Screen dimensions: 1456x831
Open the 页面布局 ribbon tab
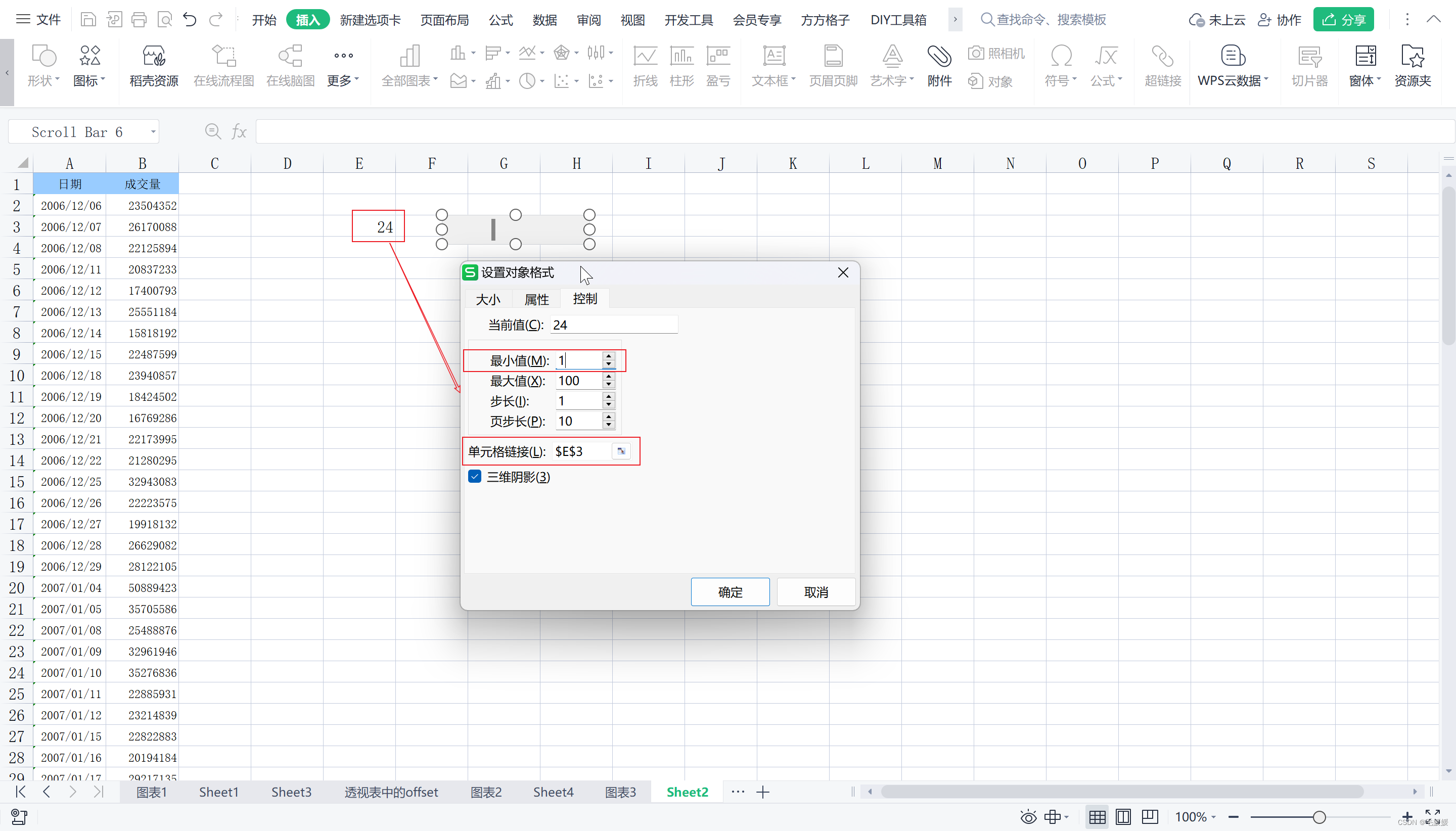[444, 20]
